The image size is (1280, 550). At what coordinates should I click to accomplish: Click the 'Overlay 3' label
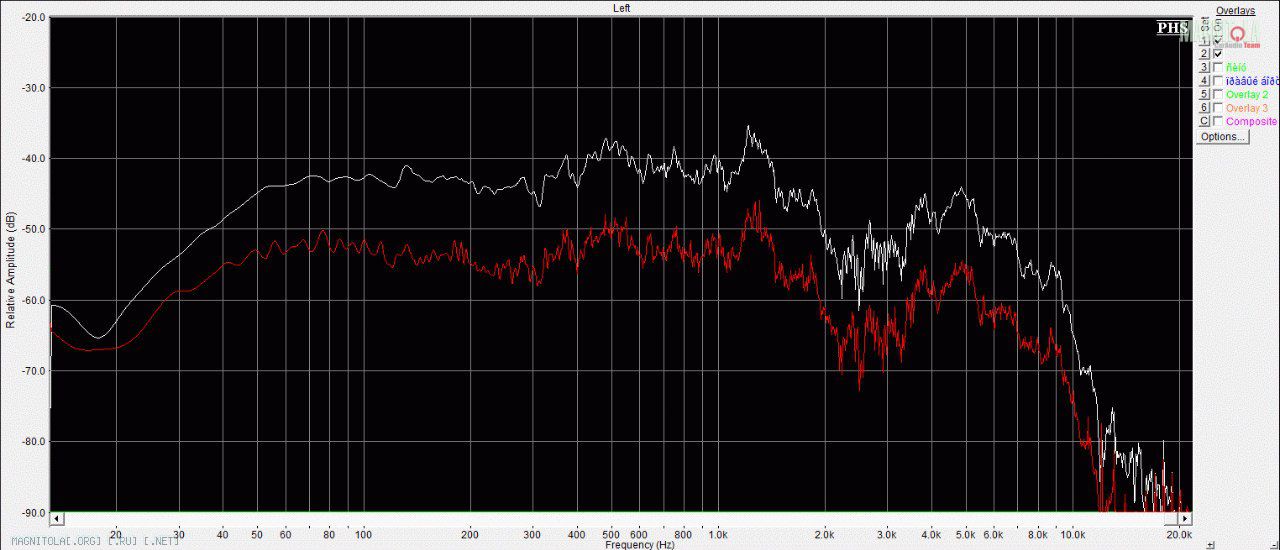[1247, 107]
